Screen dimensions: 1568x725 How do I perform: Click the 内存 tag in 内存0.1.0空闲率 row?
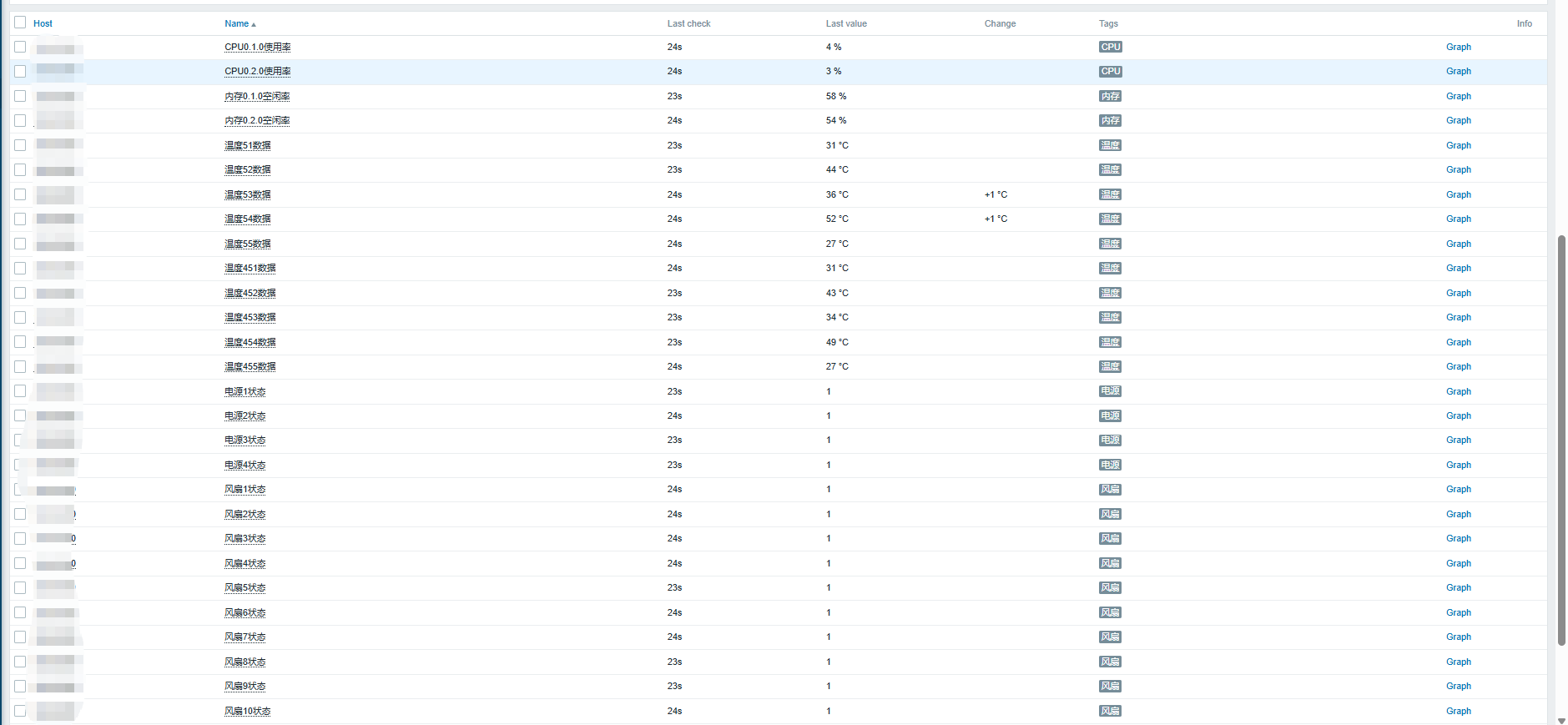tap(1110, 97)
